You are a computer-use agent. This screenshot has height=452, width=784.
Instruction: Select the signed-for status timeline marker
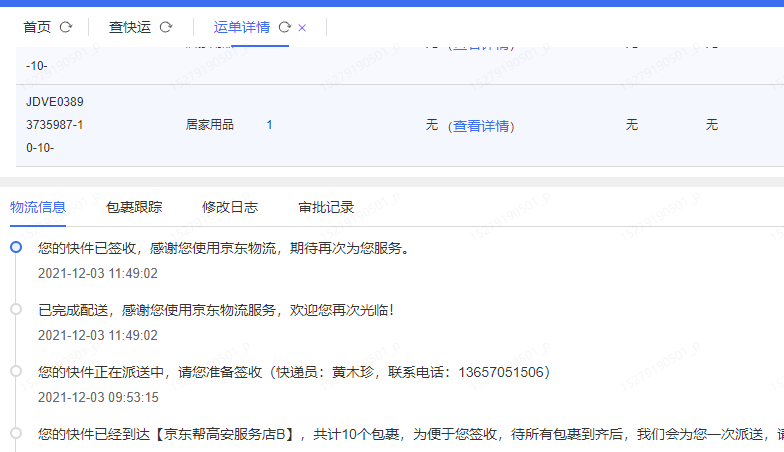[x=16, y=247]
